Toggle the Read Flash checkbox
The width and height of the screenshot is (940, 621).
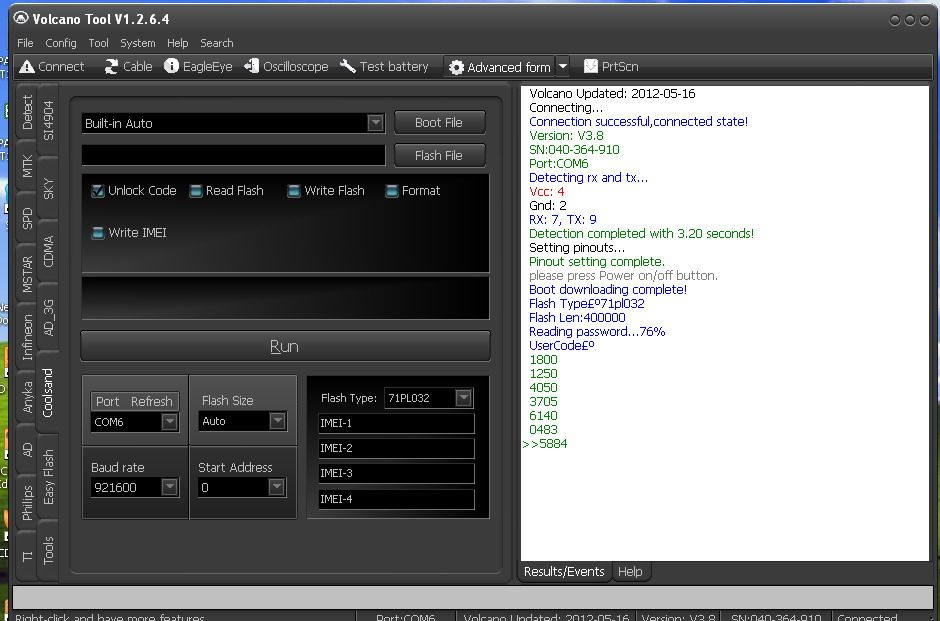coord(195,191)
